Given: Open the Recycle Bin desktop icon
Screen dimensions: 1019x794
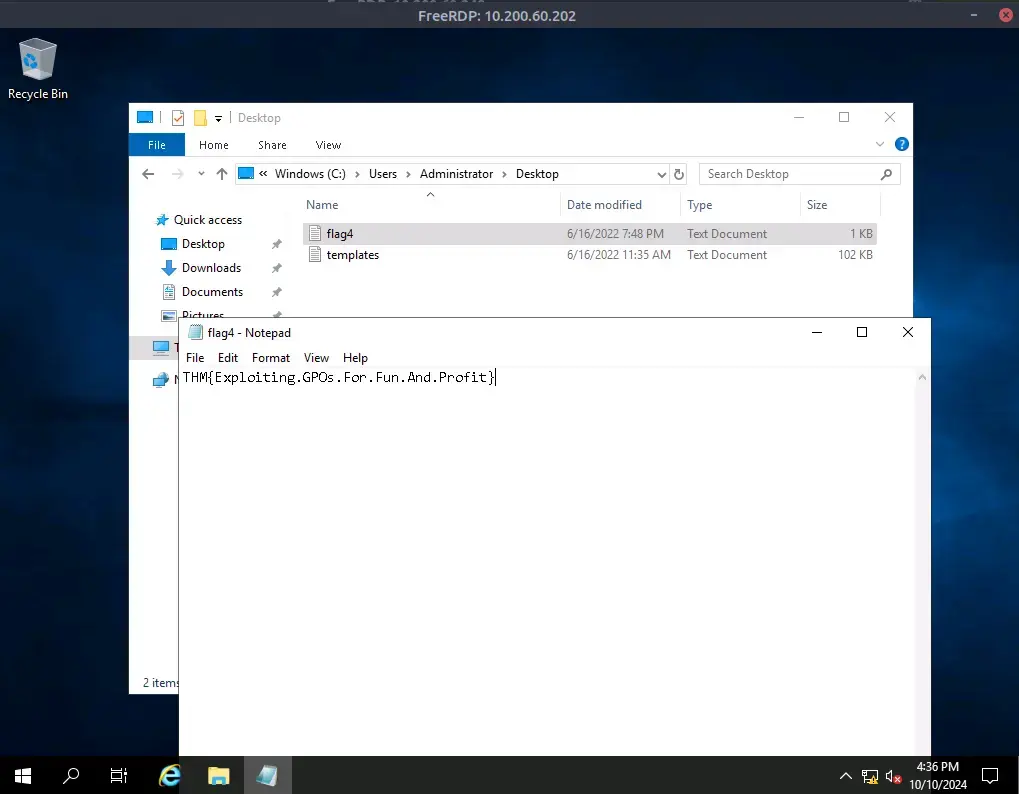Looking at the screenshot, I should coord(38,69).
